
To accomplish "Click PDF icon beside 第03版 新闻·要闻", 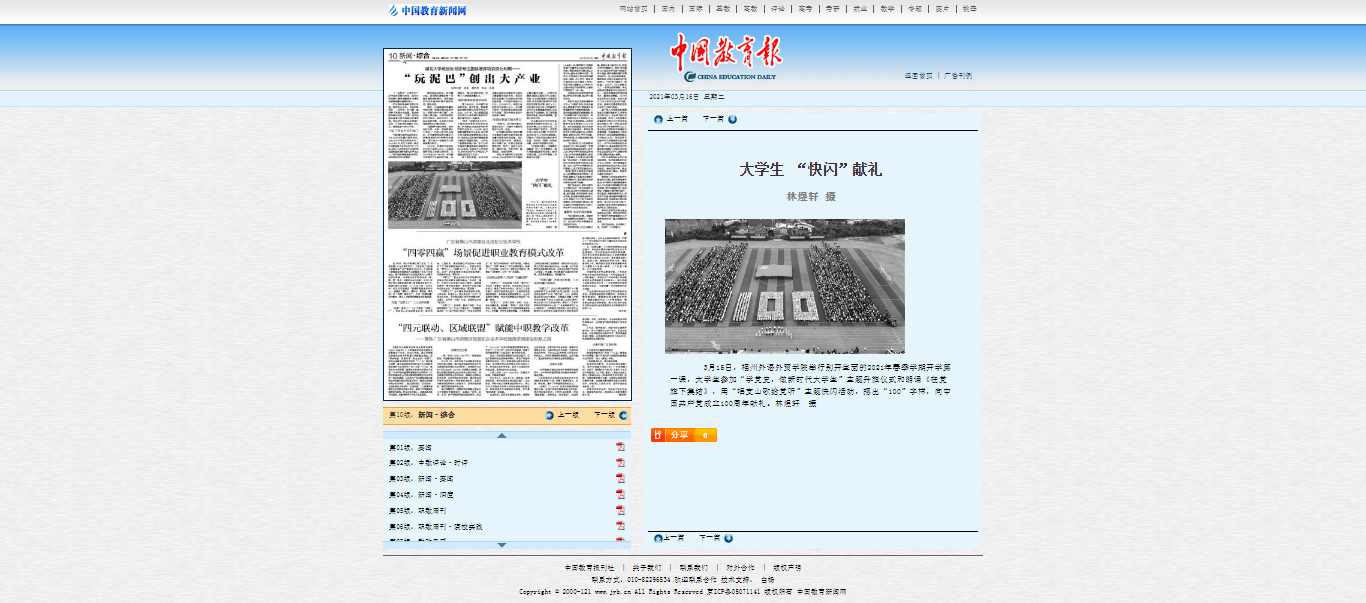I will [x=620, y=479].
